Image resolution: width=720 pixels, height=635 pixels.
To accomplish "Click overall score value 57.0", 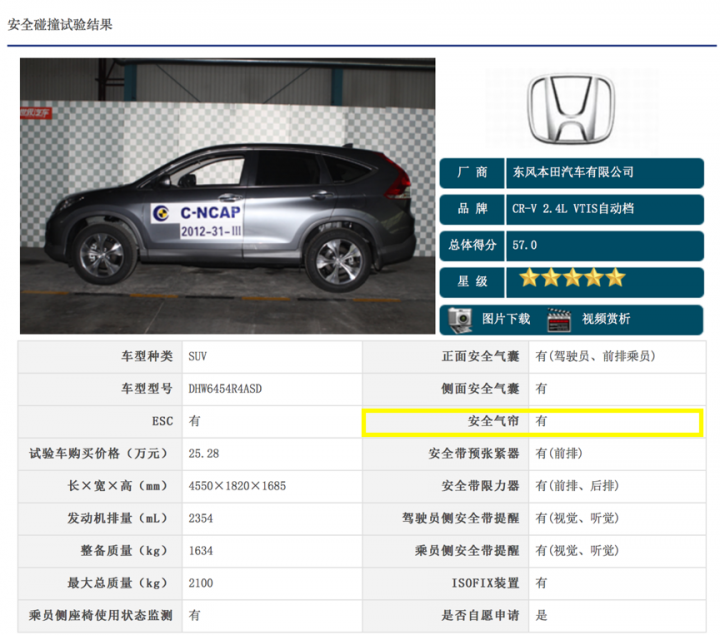I will tap(524, 245).
